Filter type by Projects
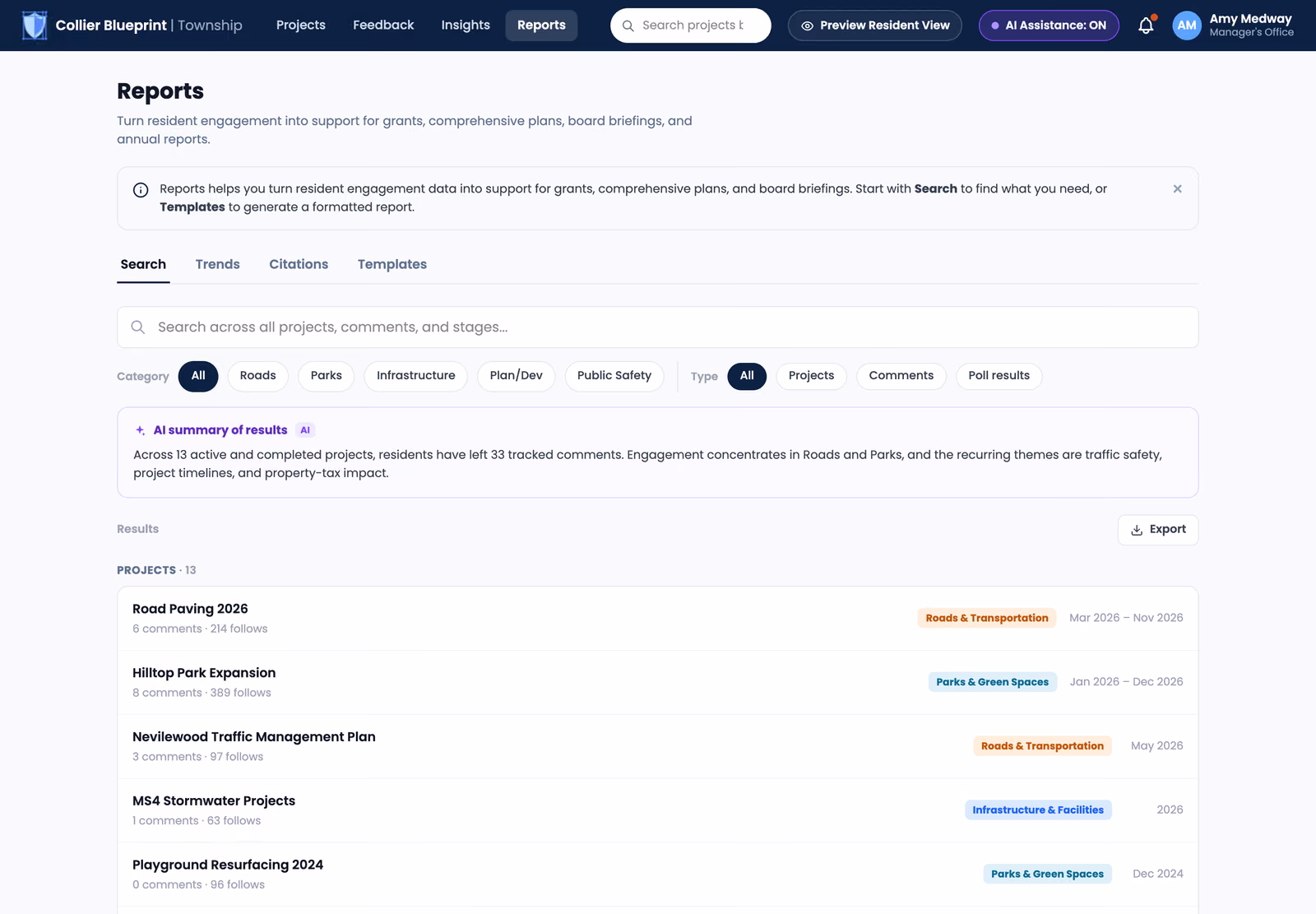The height and width of the screenshot is (914, 1316). [x=811, y=376]
